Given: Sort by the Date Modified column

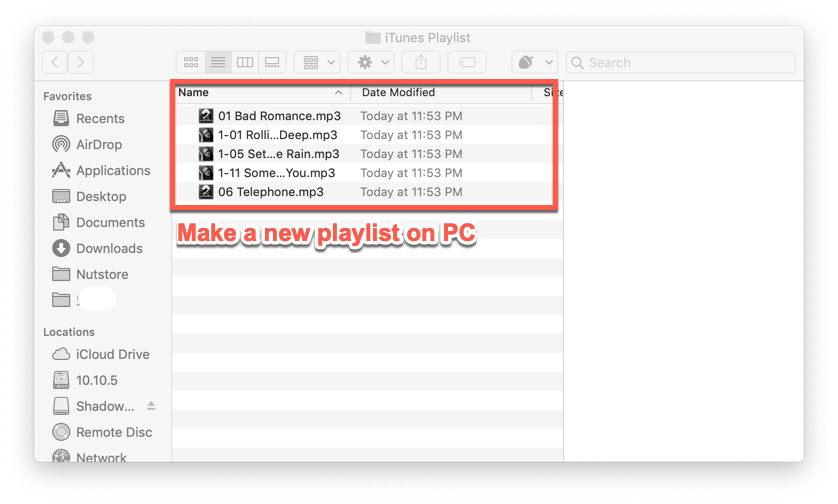Looking at the screenshot, I should pyautogui.click(x=398, y=92).
